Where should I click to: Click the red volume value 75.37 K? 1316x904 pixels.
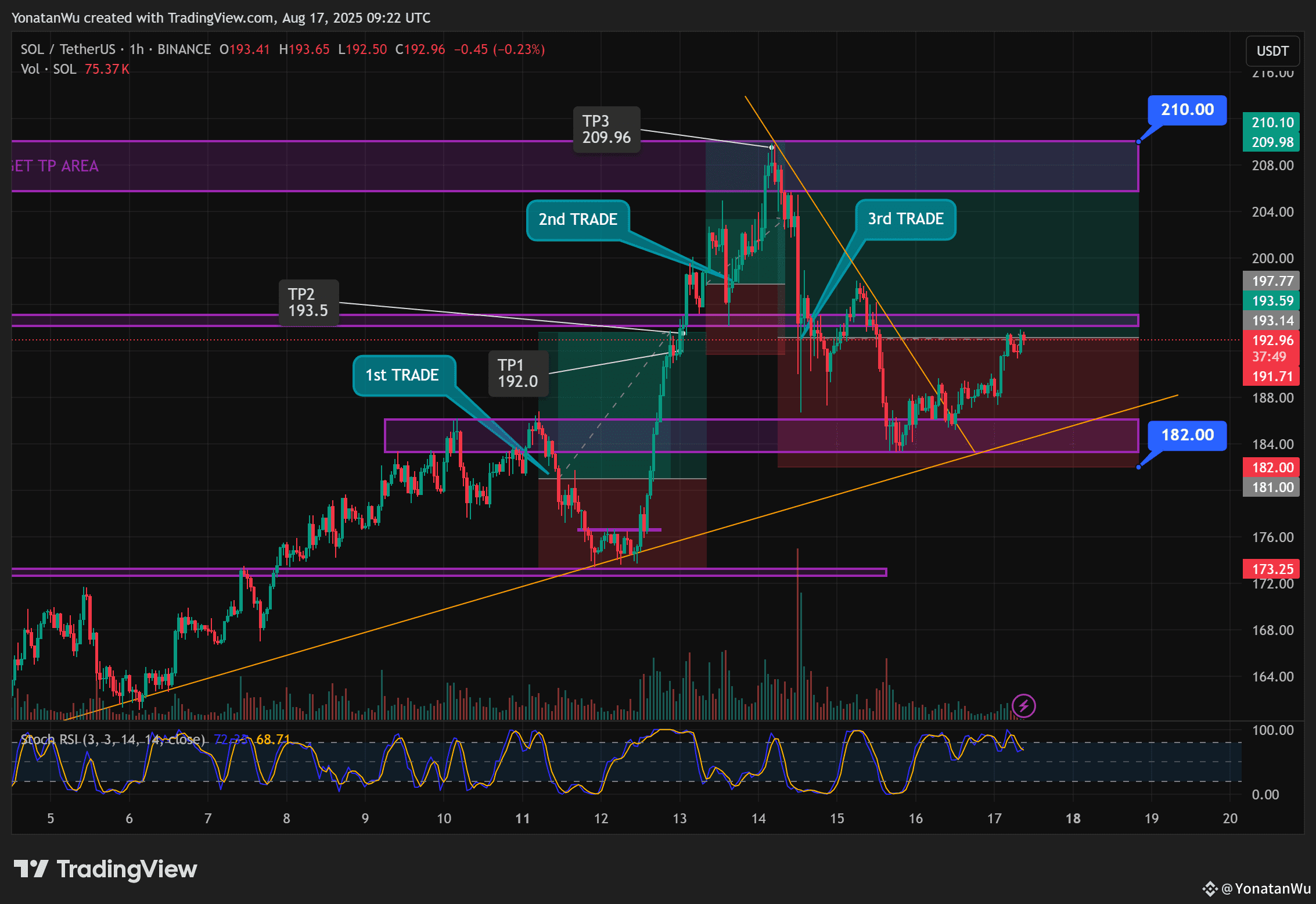[107, 69]
